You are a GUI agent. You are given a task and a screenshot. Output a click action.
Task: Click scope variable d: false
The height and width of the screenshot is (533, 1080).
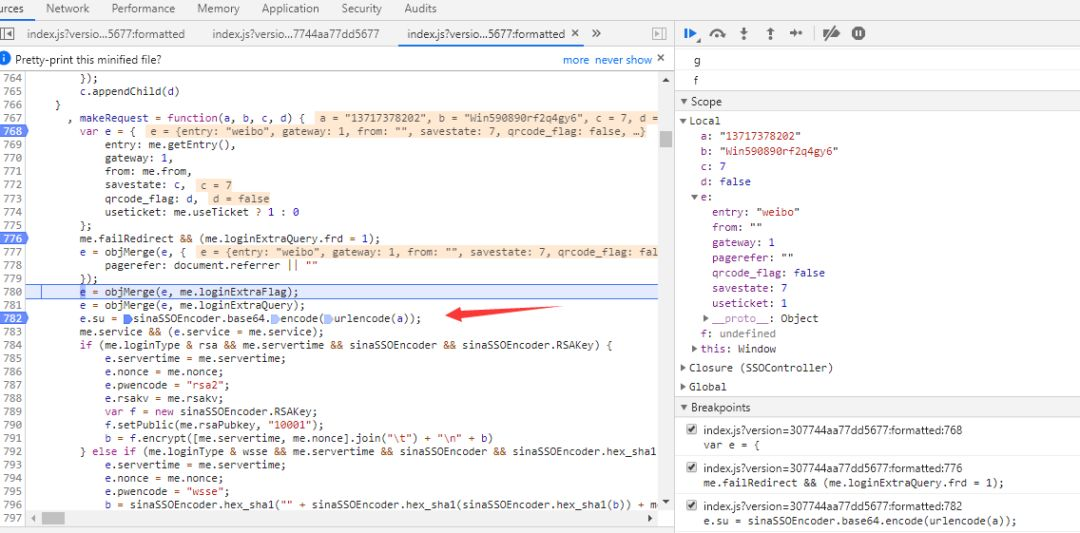725,182
